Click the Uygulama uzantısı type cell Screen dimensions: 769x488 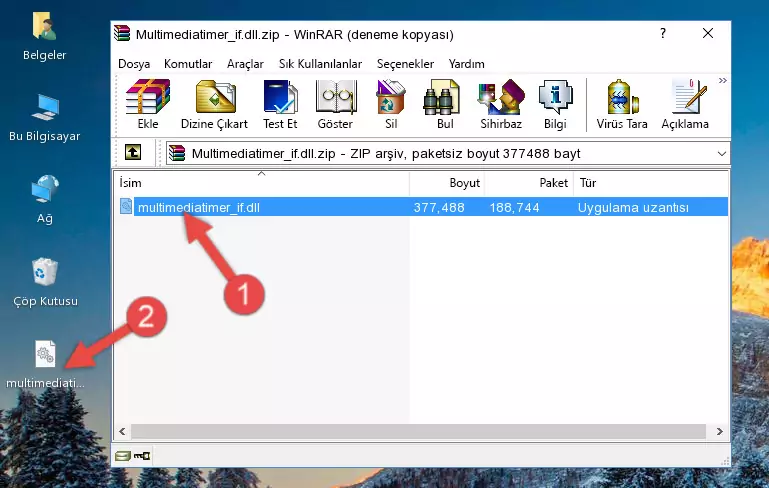pos(633,207)
